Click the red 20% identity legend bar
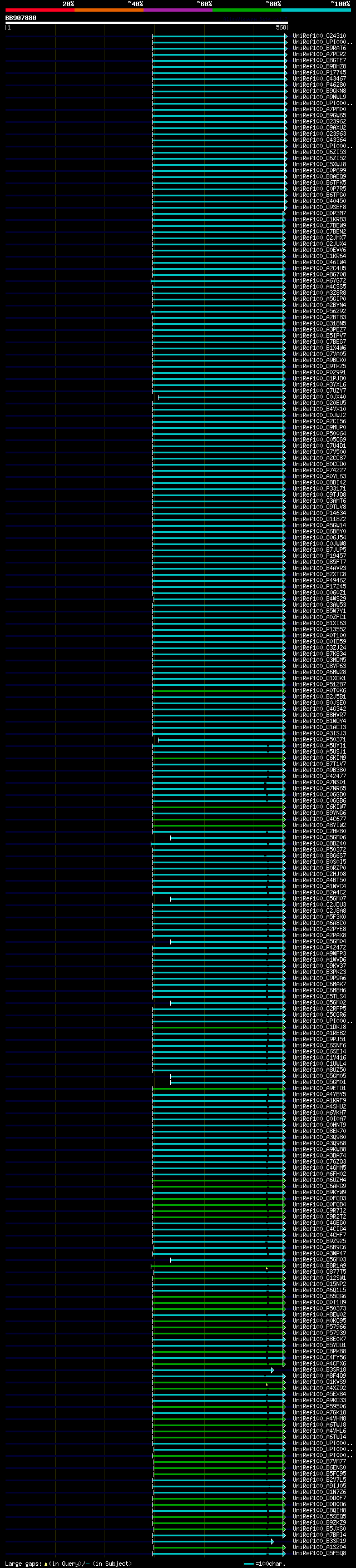This screenshot has width=356, height=1568. [x=39, y=10]
